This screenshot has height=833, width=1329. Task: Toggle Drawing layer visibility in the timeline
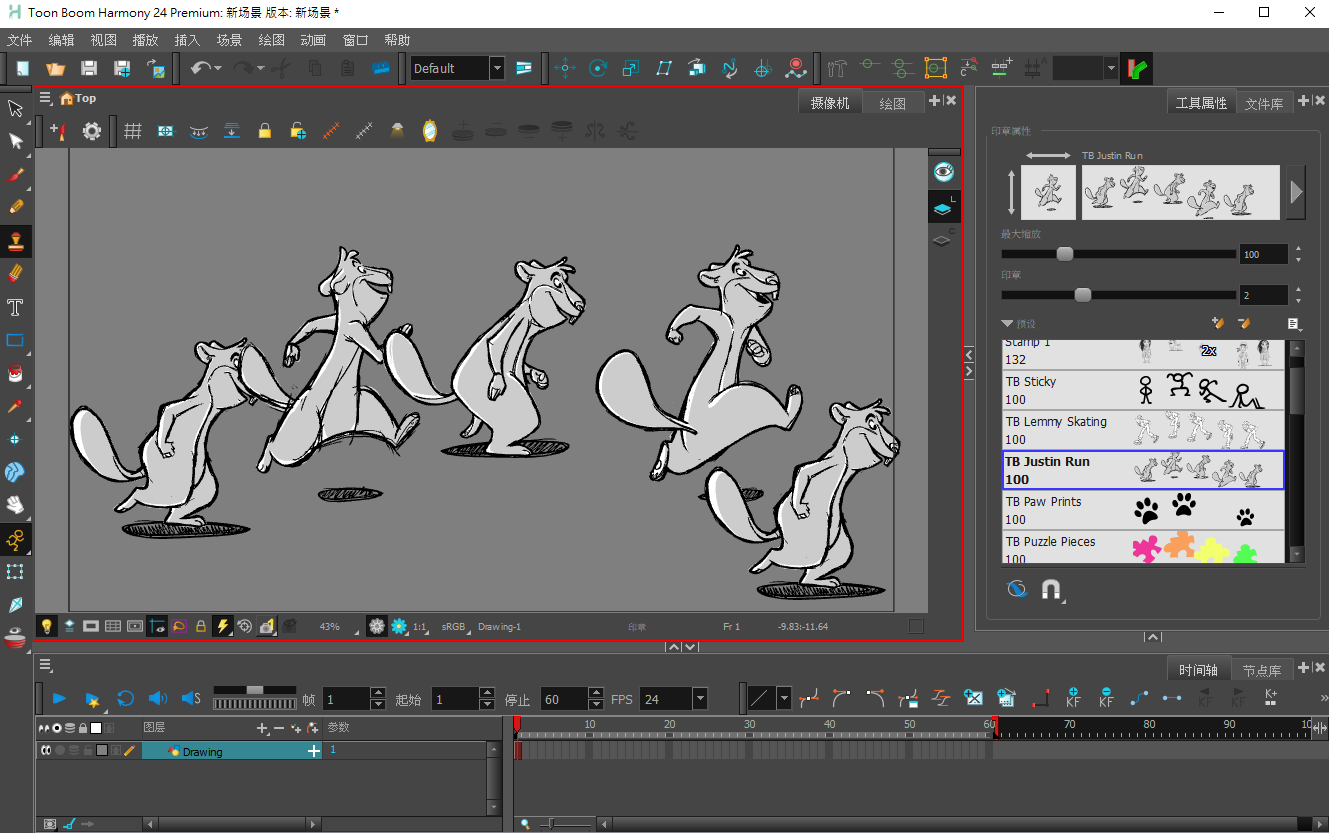(46, 750)
